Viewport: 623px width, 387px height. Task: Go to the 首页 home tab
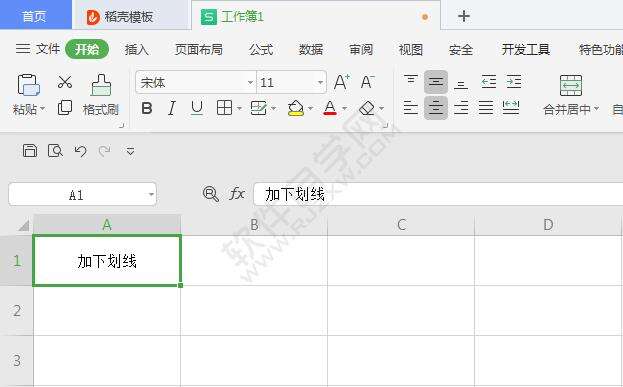click(x=35, y=16)
